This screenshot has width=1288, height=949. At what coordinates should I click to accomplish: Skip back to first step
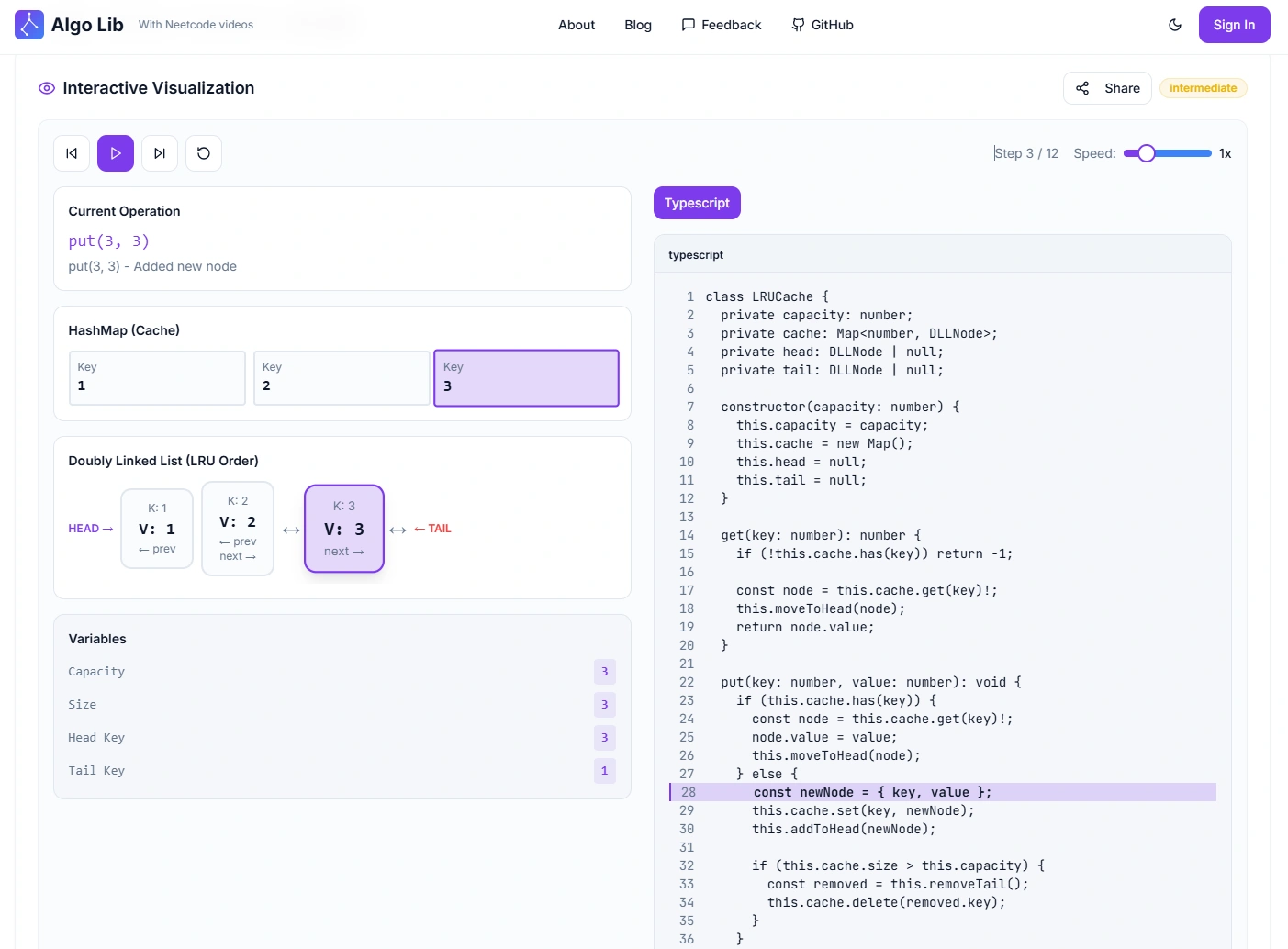tap(72, 153)
